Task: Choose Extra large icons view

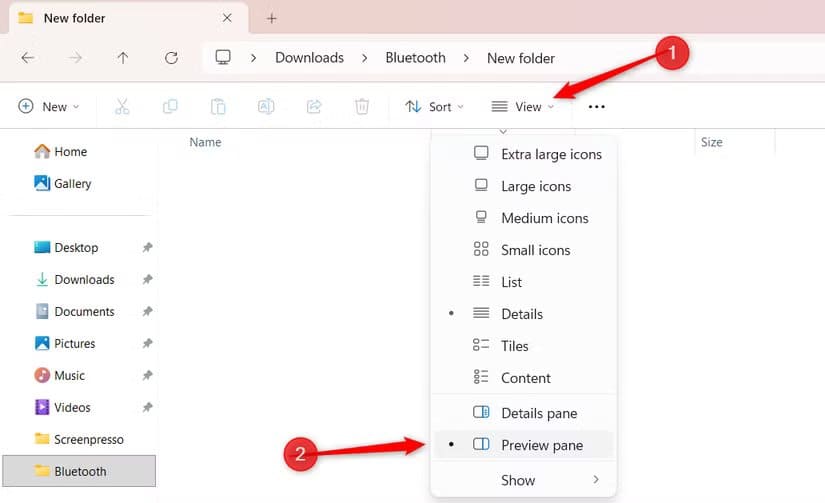Action: tap(524, 154)
